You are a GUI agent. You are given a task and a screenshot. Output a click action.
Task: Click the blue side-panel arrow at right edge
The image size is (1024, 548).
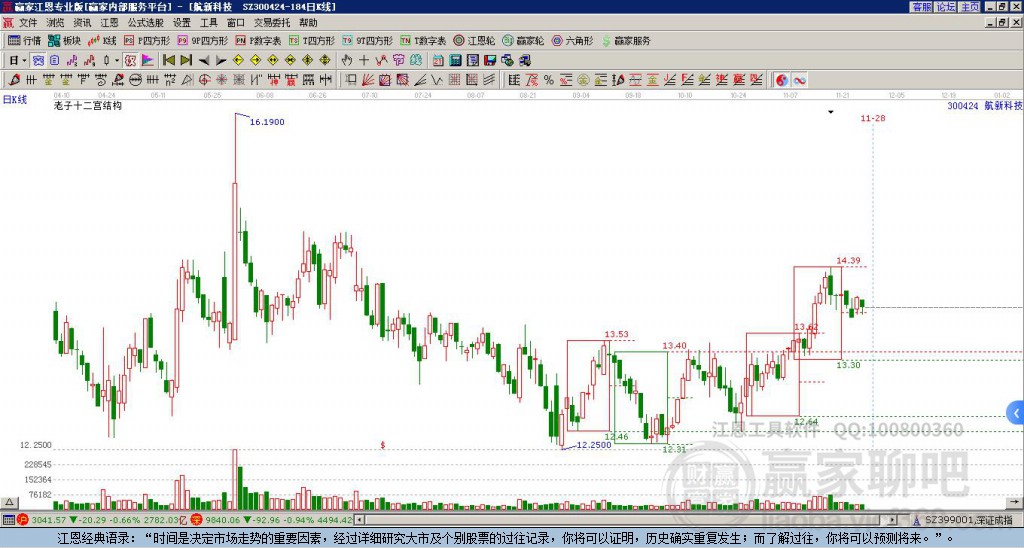point(1016,412)
